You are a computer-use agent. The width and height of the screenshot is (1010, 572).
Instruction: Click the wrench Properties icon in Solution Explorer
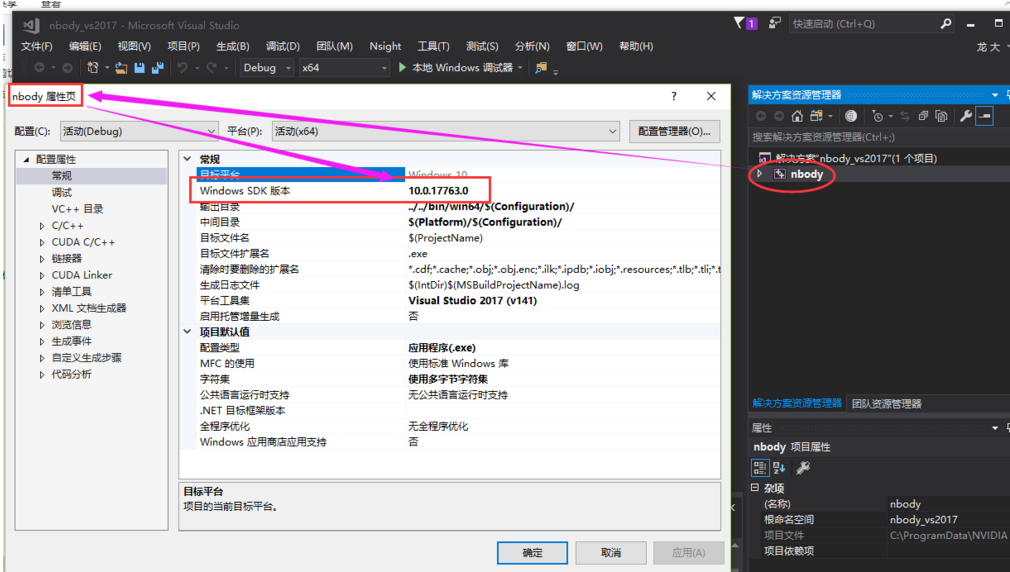pyautogui.click(x=966, y=116)
